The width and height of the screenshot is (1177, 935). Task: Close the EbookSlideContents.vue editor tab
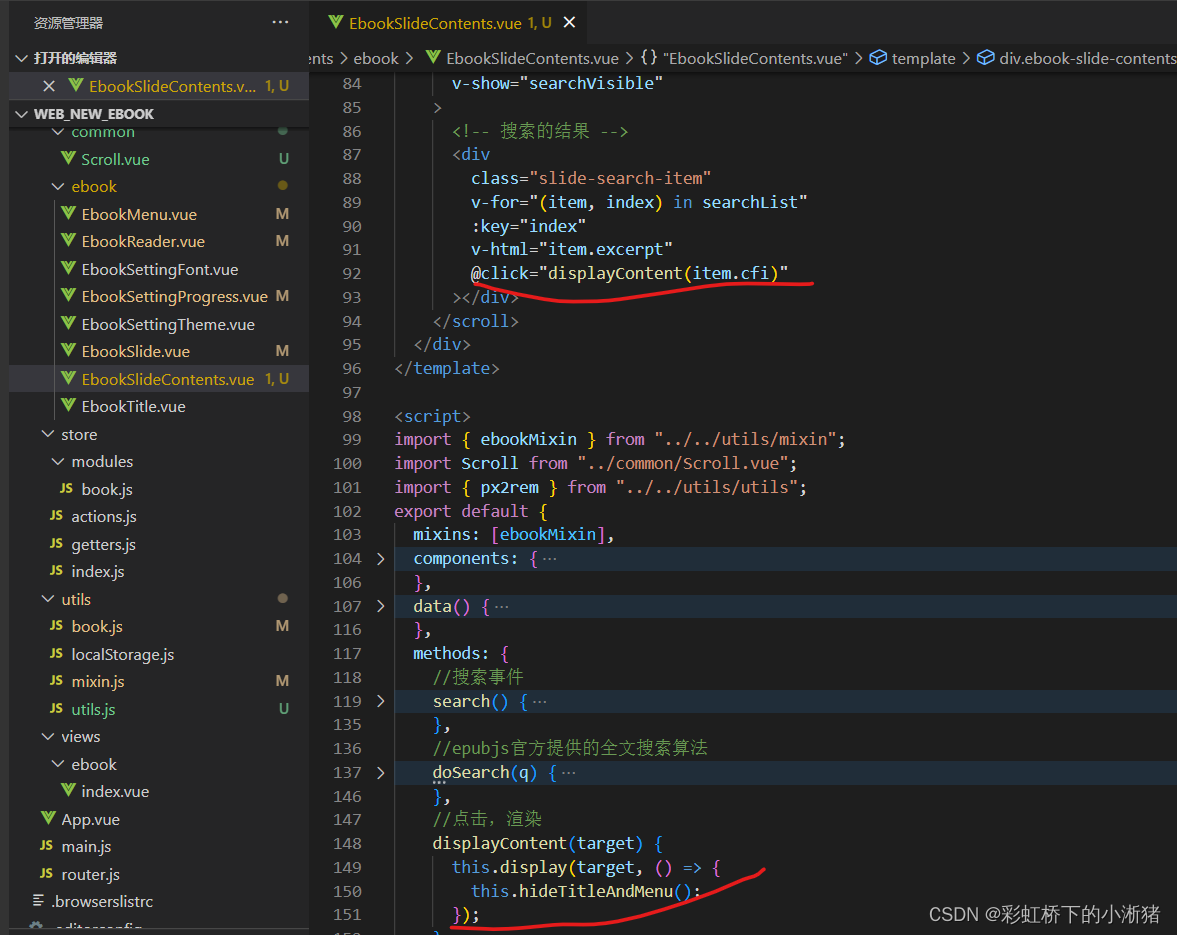click(x=570, y=23)
